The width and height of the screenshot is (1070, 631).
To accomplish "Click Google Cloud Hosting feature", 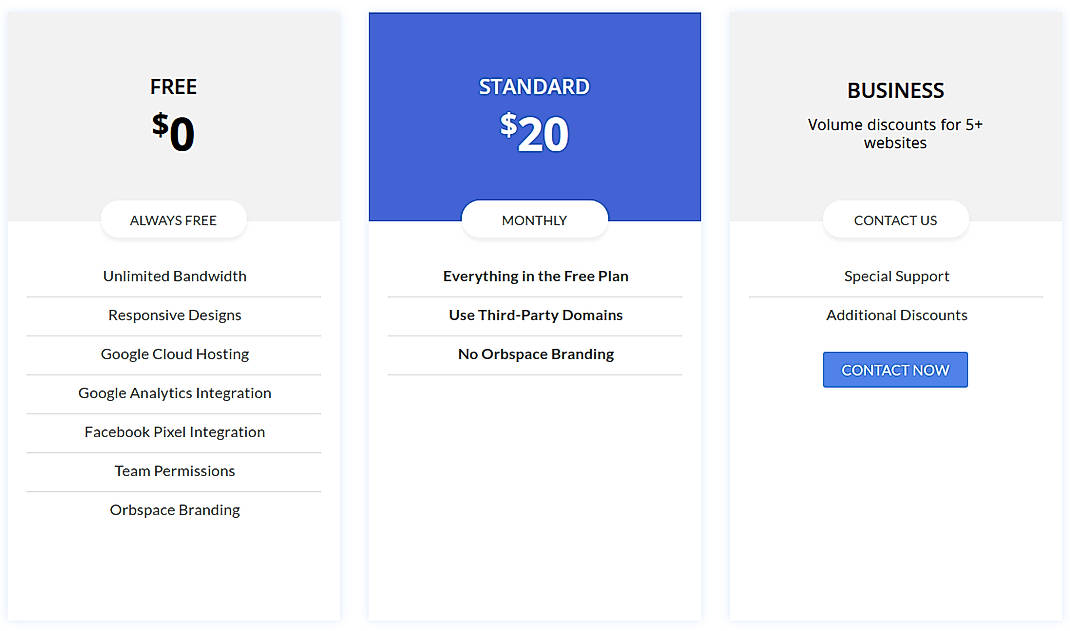I will click(x=174, y=354).
